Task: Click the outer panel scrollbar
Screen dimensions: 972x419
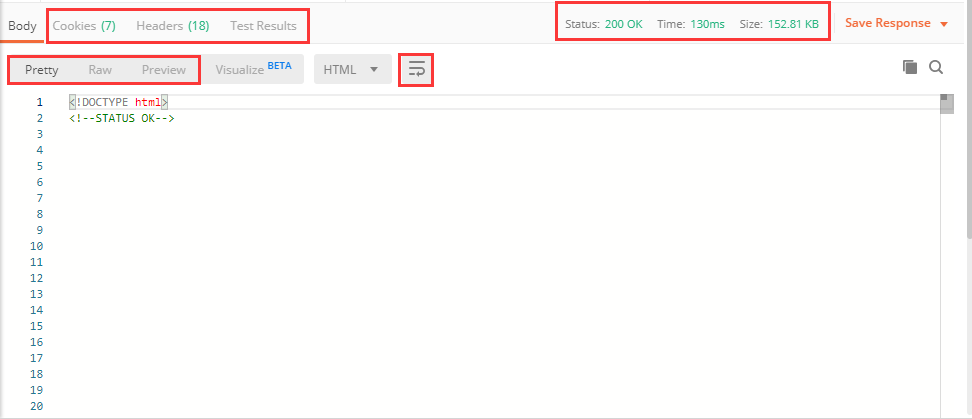Action: (x=969, y=118)
